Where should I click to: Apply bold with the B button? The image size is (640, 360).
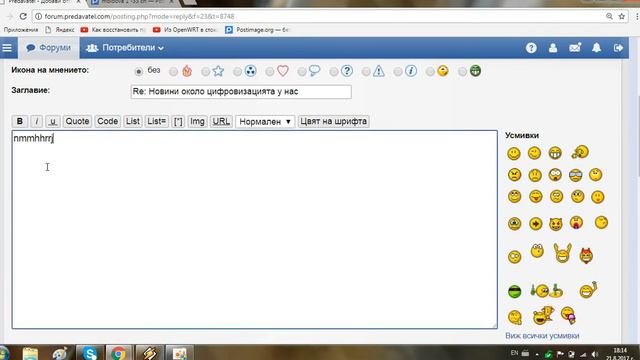point(20,121)
